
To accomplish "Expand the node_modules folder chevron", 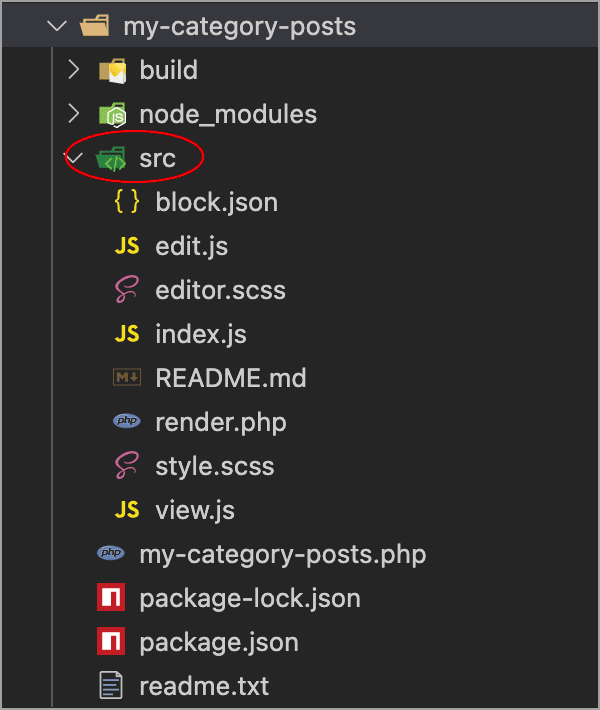I will point(74,114).
